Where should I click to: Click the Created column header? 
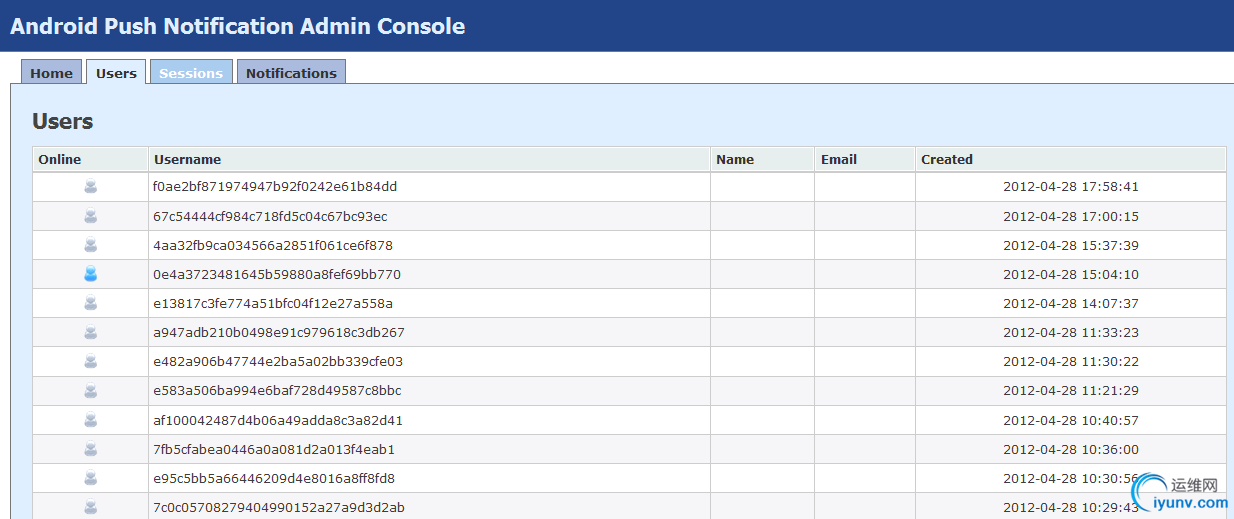(1071, 159)
